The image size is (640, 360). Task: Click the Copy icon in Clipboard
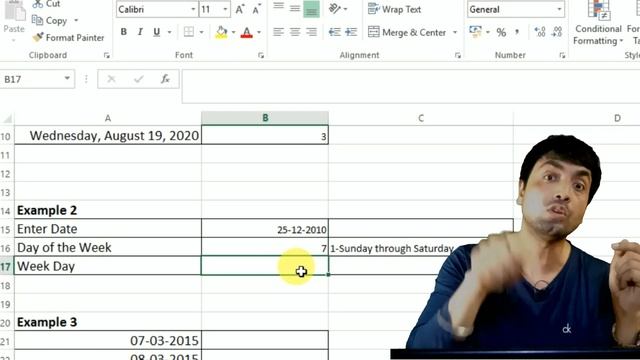tap(38, 20)
